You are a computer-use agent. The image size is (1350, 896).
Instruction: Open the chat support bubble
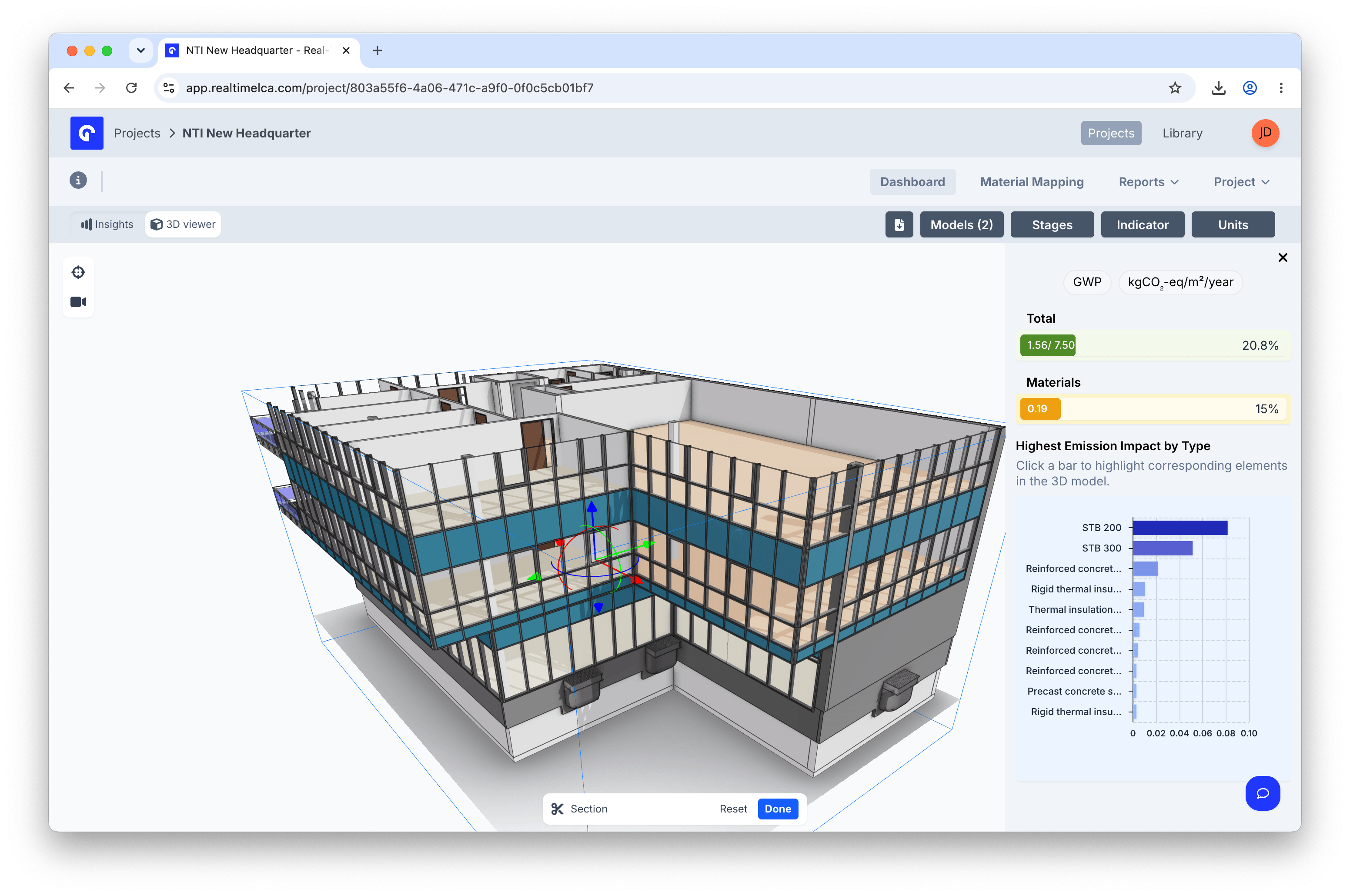click(x=1263, y=793)
